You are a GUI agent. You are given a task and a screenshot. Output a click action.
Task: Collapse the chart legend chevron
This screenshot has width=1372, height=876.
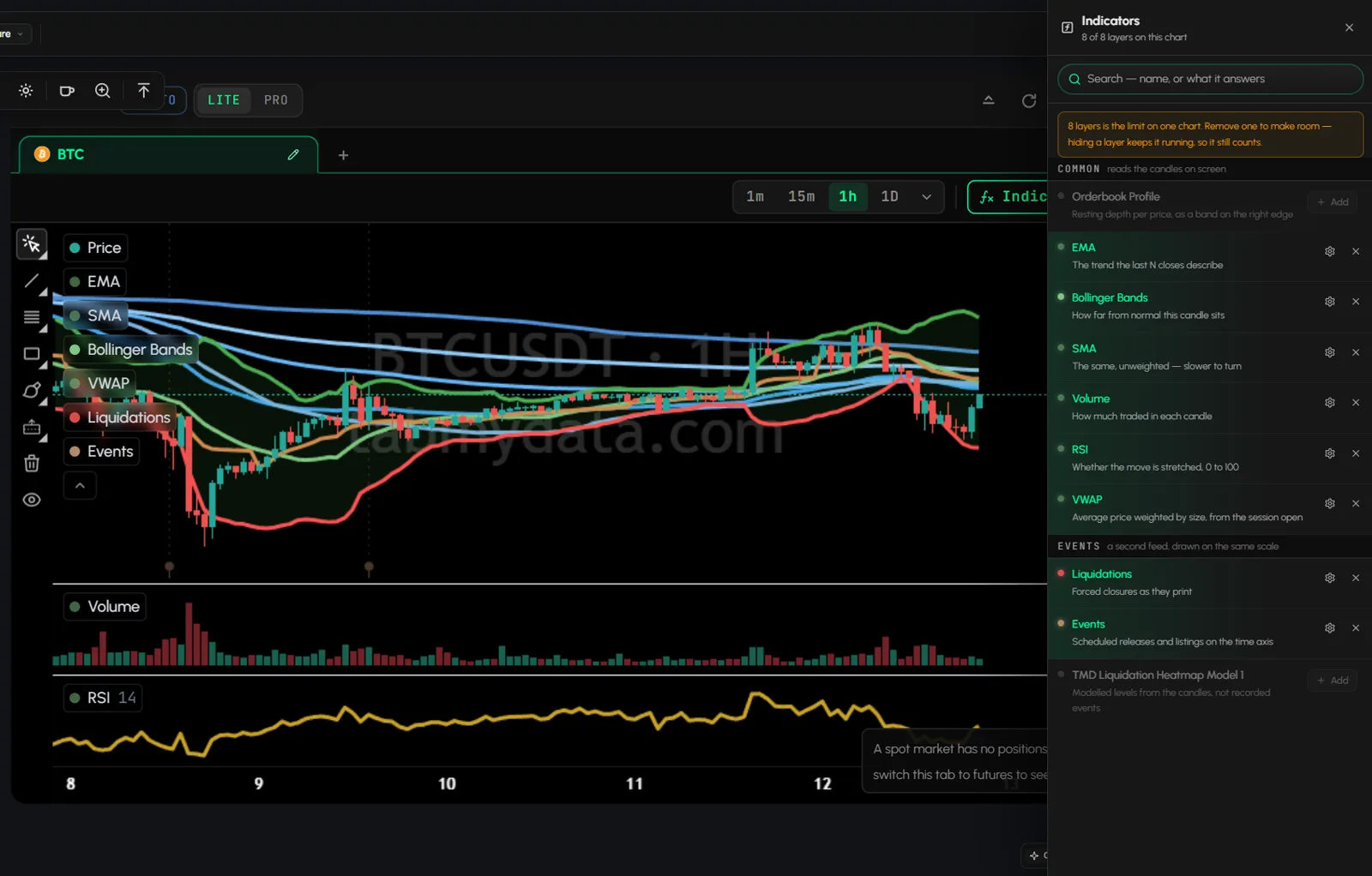[x=80, y=486]
